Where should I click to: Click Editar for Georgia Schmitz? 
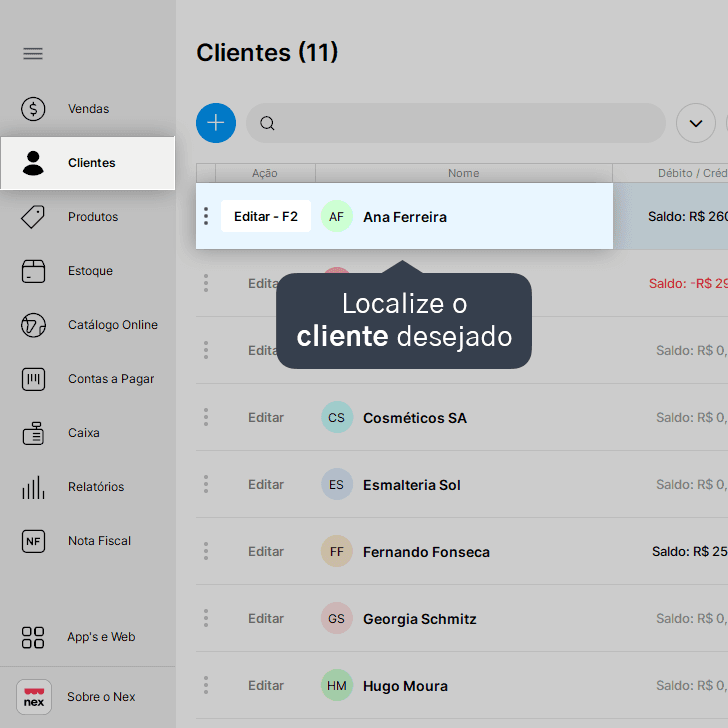click(x=266, y=618)
